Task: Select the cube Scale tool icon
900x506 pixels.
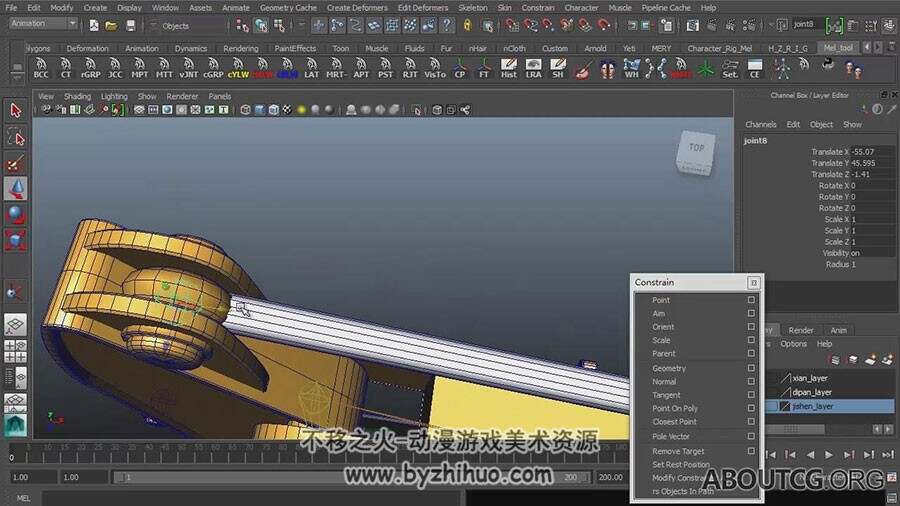Action: coord(15,240)
